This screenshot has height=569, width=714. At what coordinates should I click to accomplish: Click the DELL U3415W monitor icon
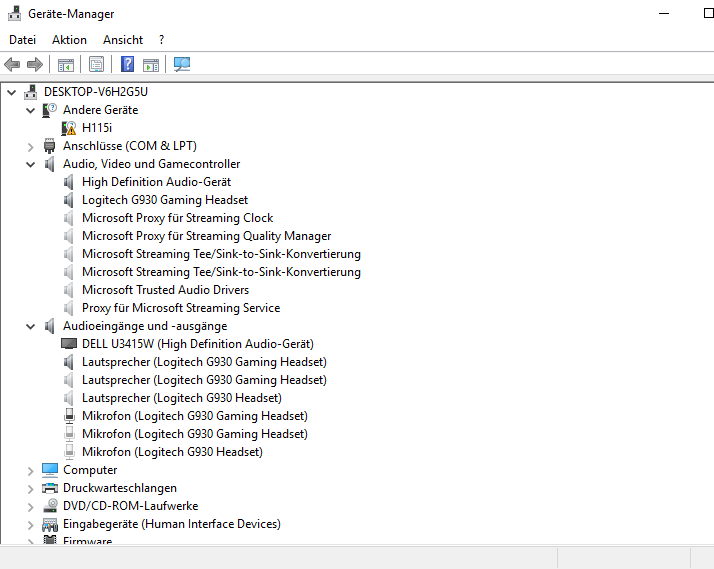69,344
